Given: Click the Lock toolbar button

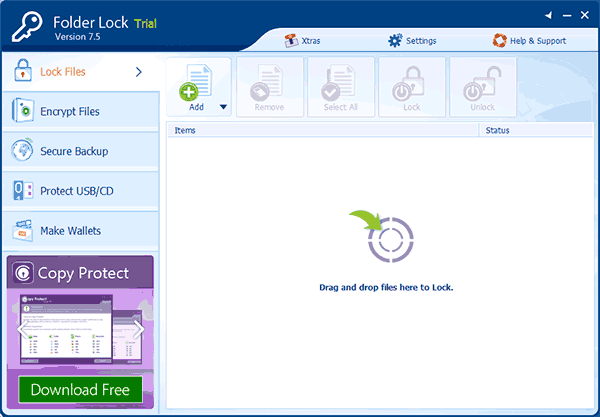Looking at the screenshot, I should pyautogui.click(x=412, y=87).
